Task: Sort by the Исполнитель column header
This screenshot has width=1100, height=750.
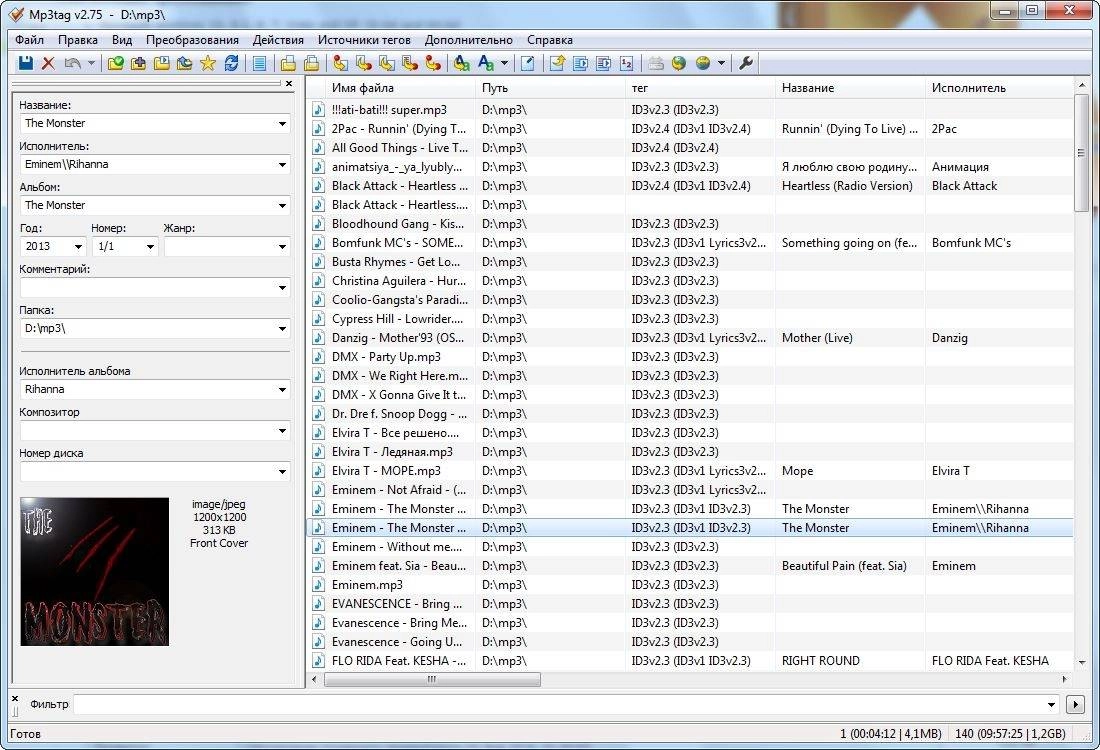Action: pos(999,88)
